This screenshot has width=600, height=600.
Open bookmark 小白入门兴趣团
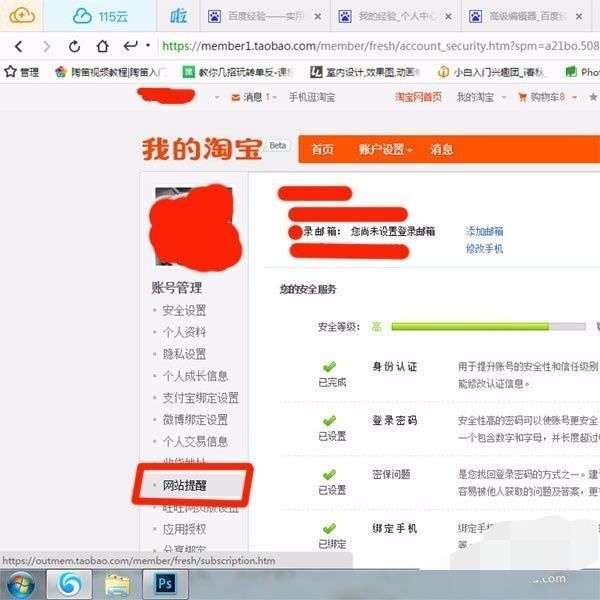tap(492, 72)
